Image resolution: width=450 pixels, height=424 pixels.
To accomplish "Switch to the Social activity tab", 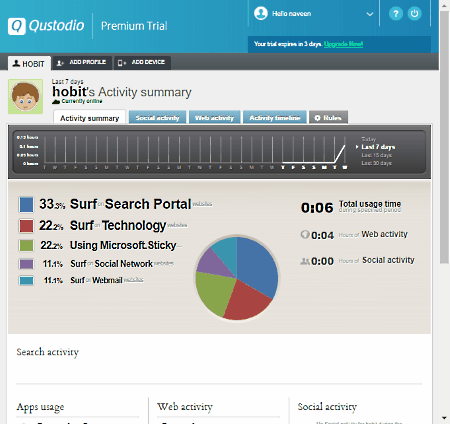I will pos(157,118).
